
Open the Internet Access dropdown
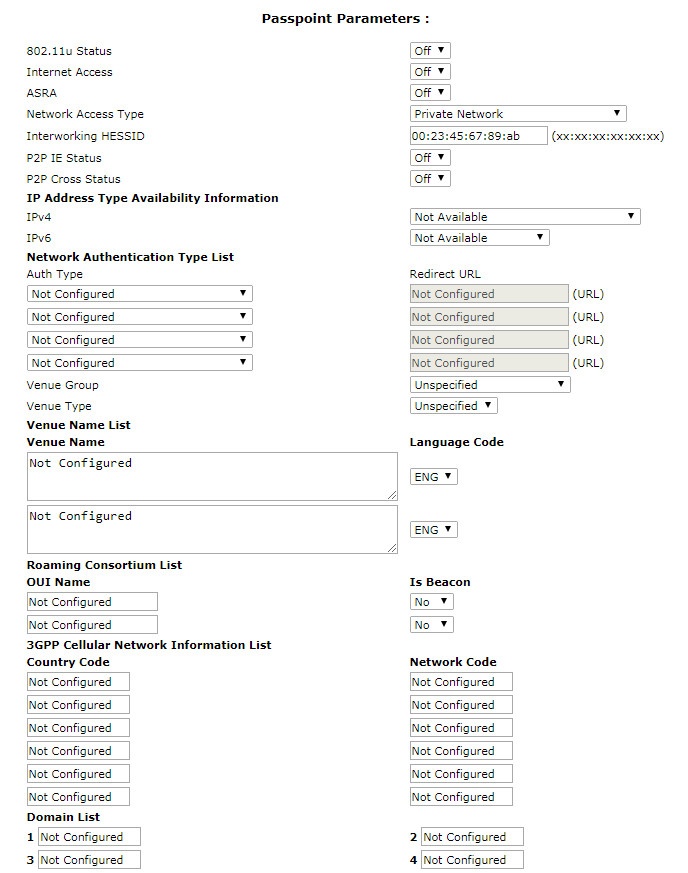coord(430,72)
